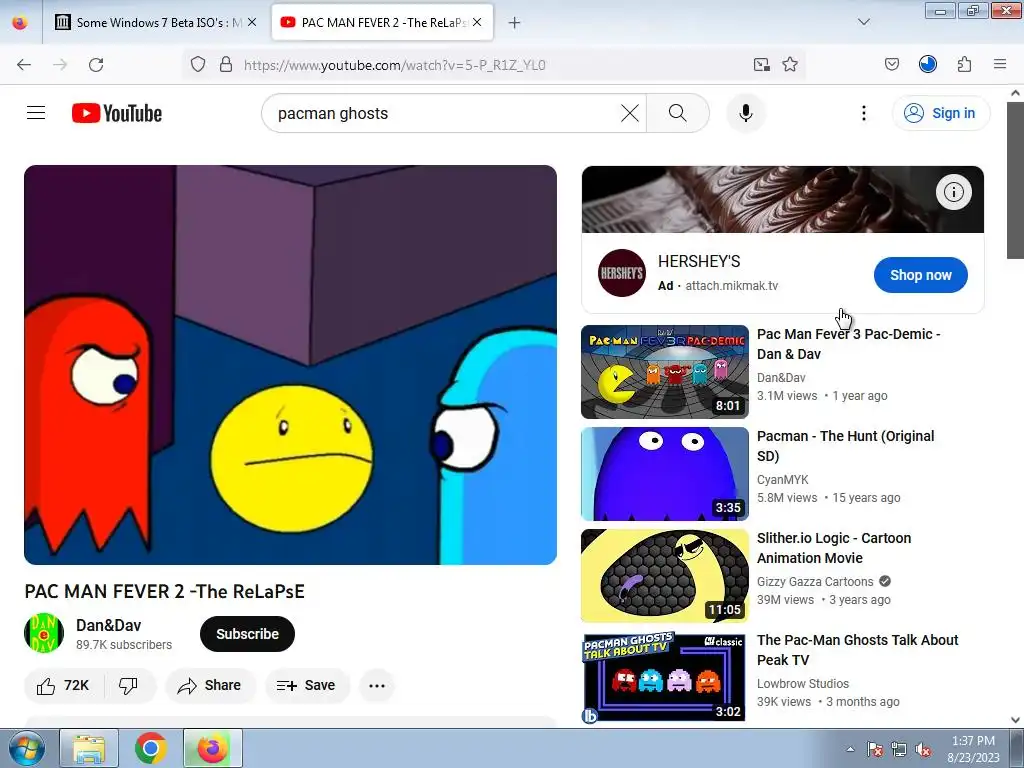Screen dimensions: 1024x768
Task: Launch Google Chrome from the taskbar
Action: (151, 748)
